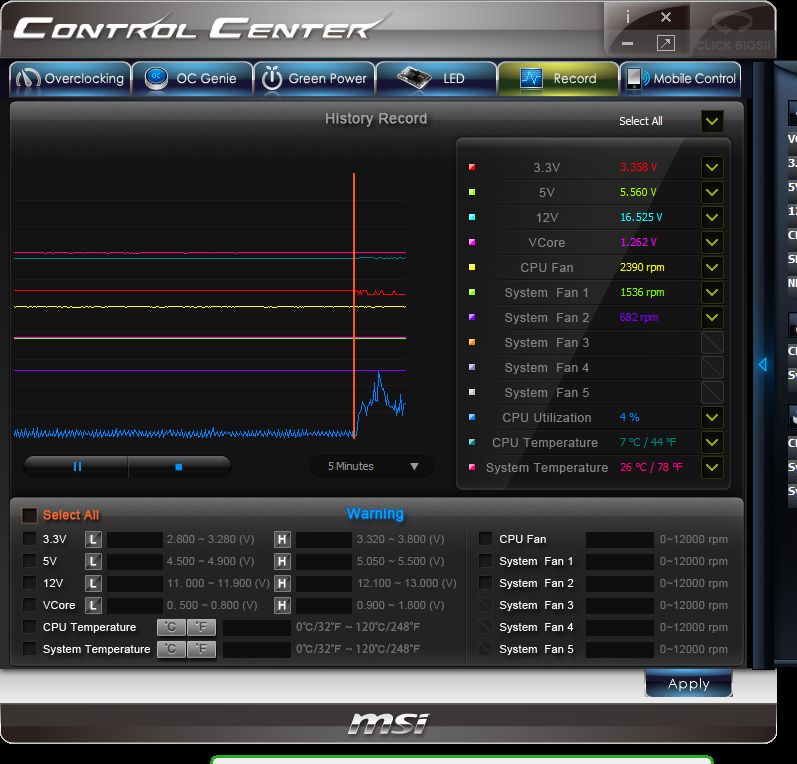Toggle the Select All check dropdown in History Record
This screenshot has height=764, width=797.
pyautogui.click(x=712, y=121)
